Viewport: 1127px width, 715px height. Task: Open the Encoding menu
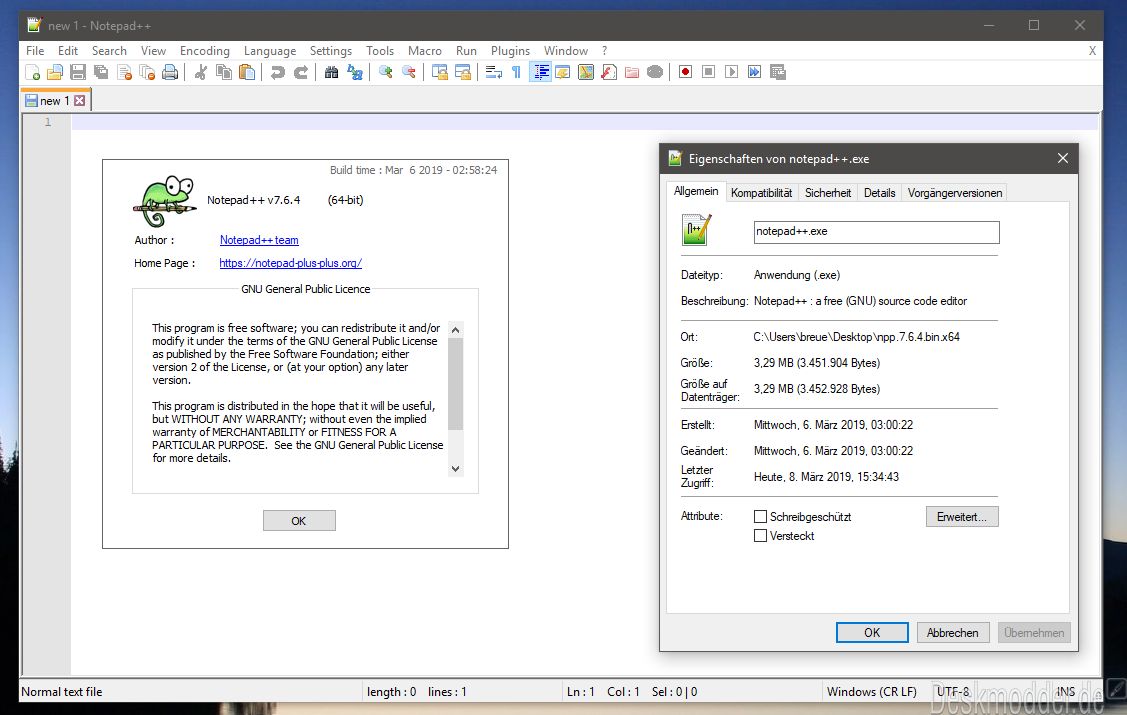pyautogui.click(x=205, y=51)
